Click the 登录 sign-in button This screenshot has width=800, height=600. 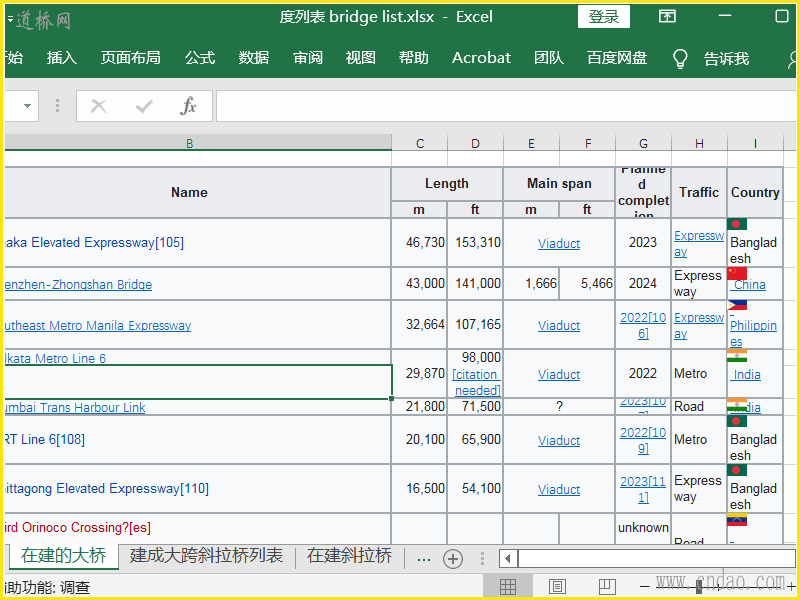(x=604, y=17)
